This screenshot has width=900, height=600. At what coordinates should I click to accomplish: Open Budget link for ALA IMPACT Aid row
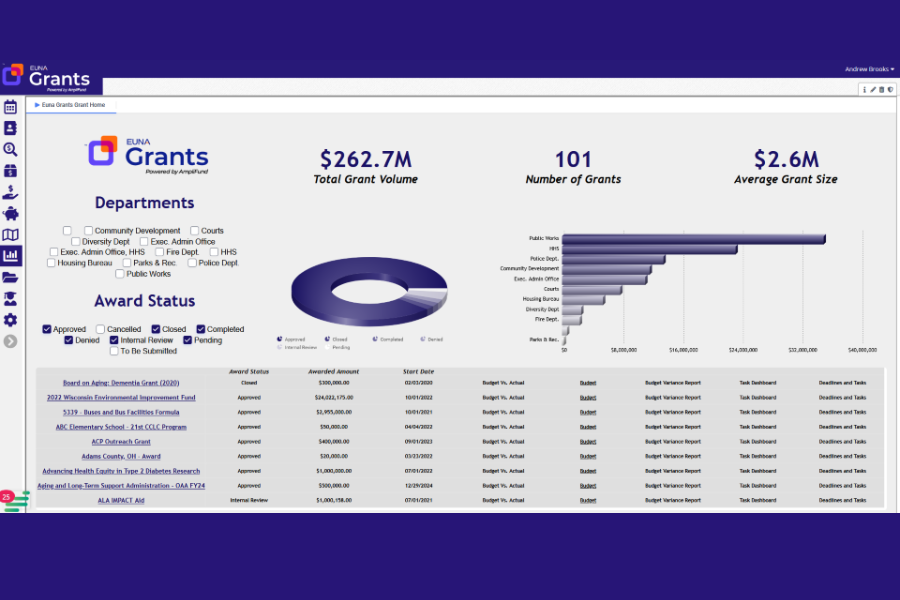(x=588, y=500)
